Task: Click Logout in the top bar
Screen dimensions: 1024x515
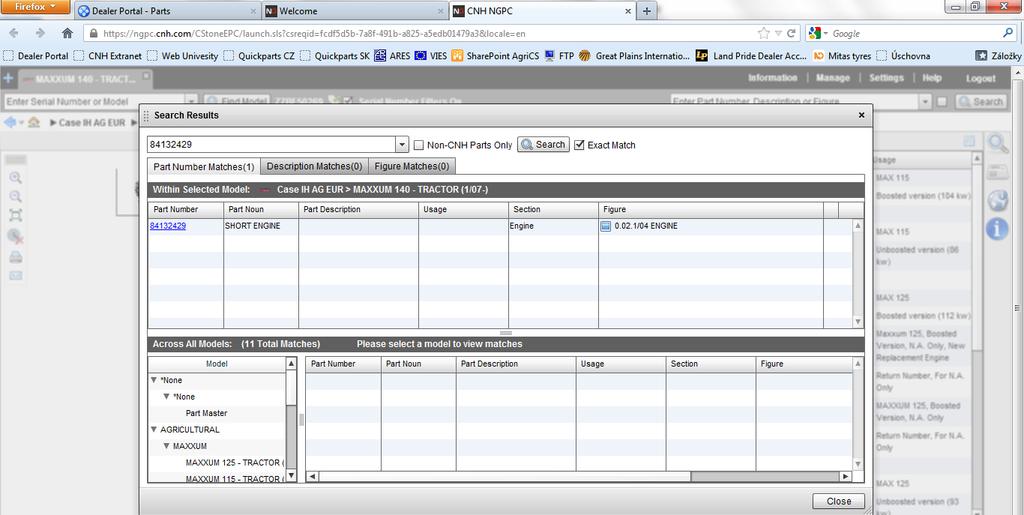Action: [981, 78]
